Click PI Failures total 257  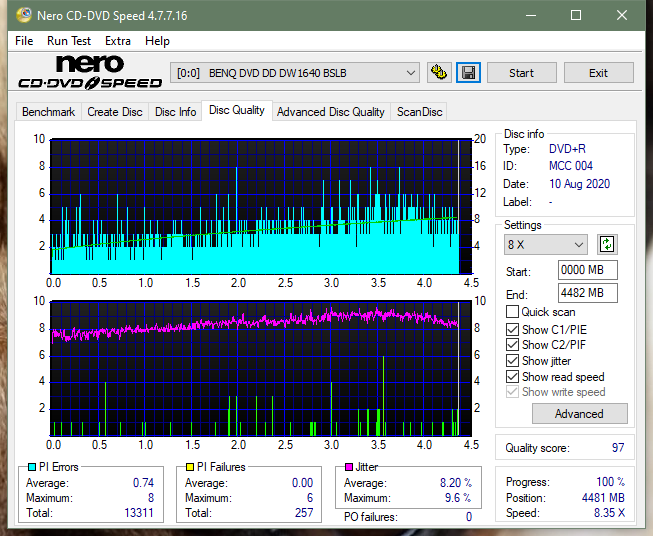pos(304,513)
